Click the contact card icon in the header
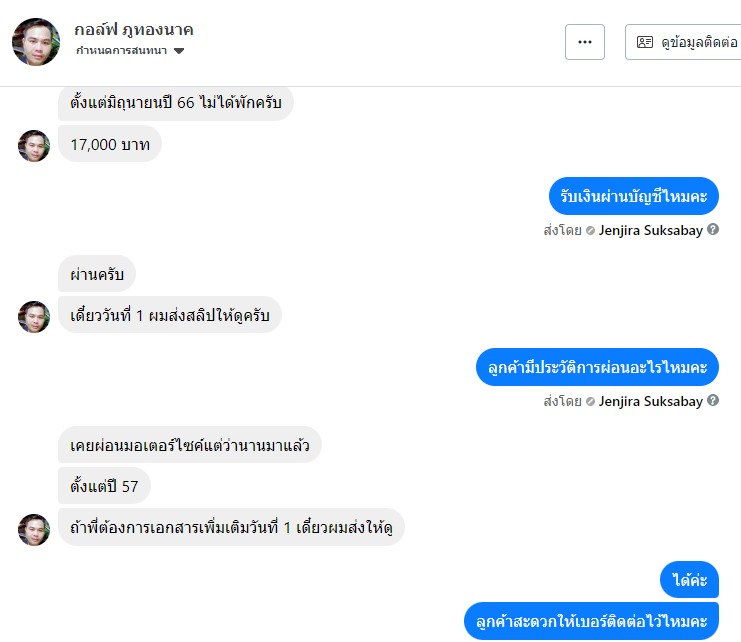The image size is (741, 642). point(645,42)
